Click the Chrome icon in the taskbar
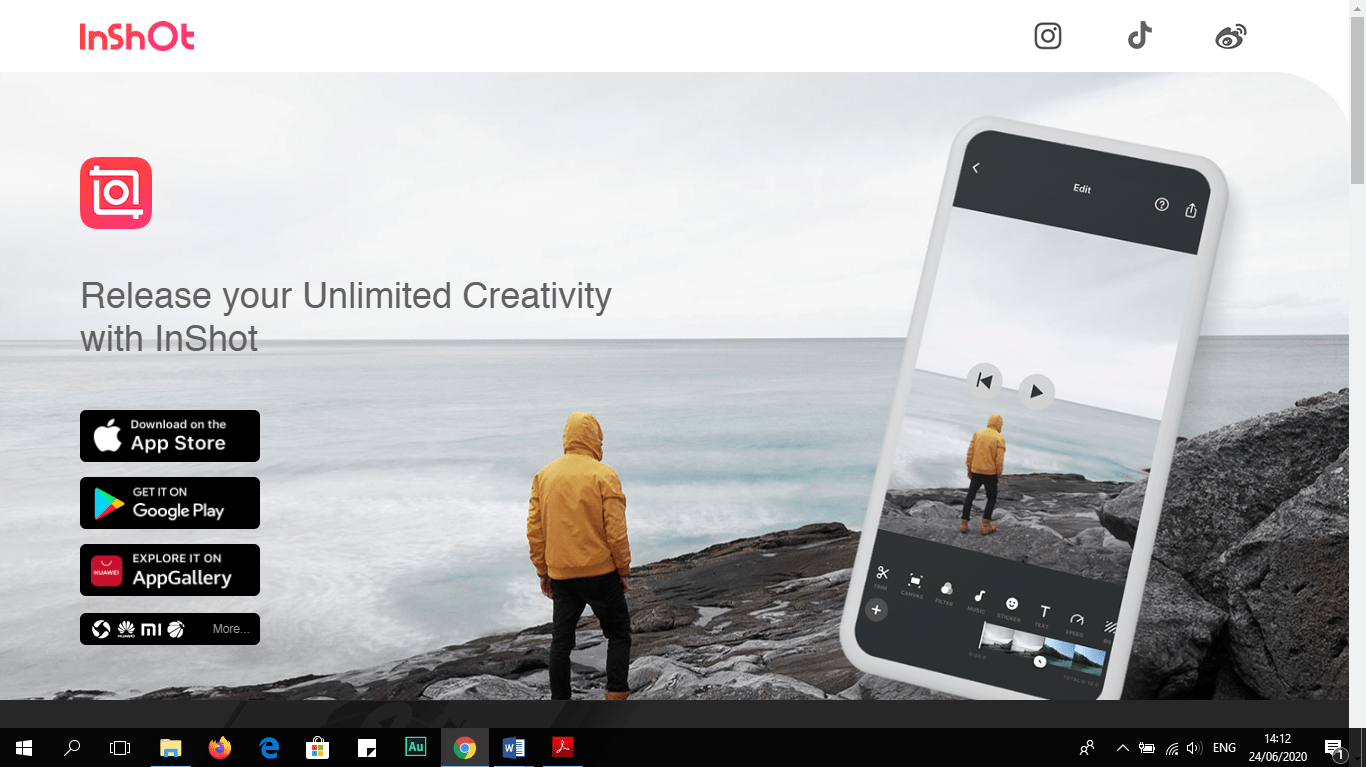The image size is (1366, 767). tap(465, 747)
